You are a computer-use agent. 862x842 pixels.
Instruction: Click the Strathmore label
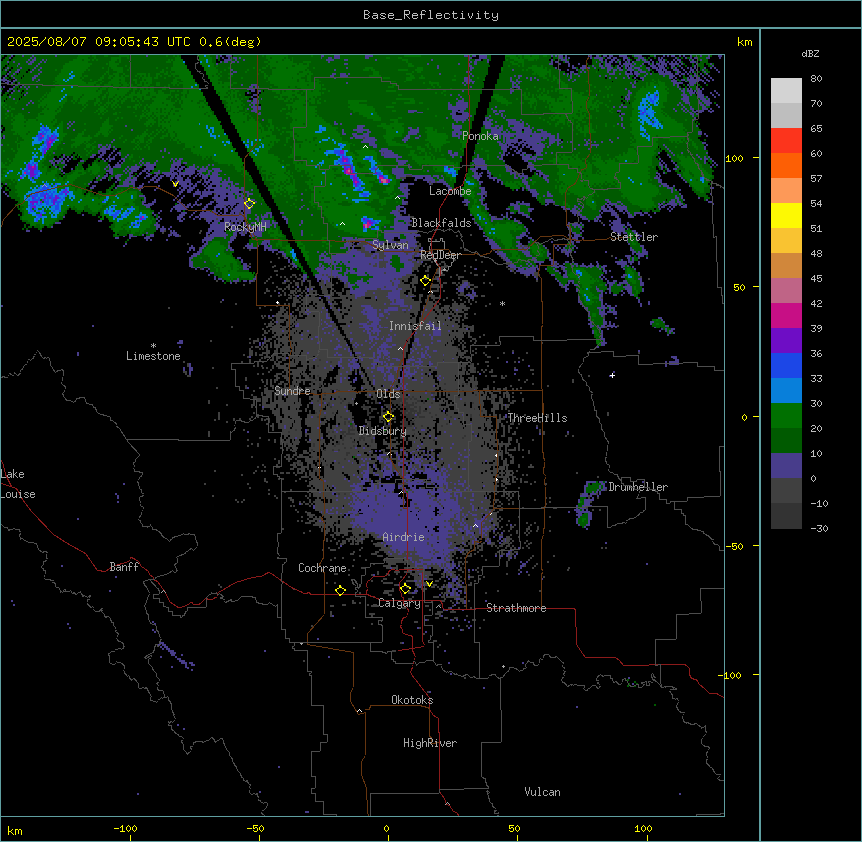tap(516, 608)
